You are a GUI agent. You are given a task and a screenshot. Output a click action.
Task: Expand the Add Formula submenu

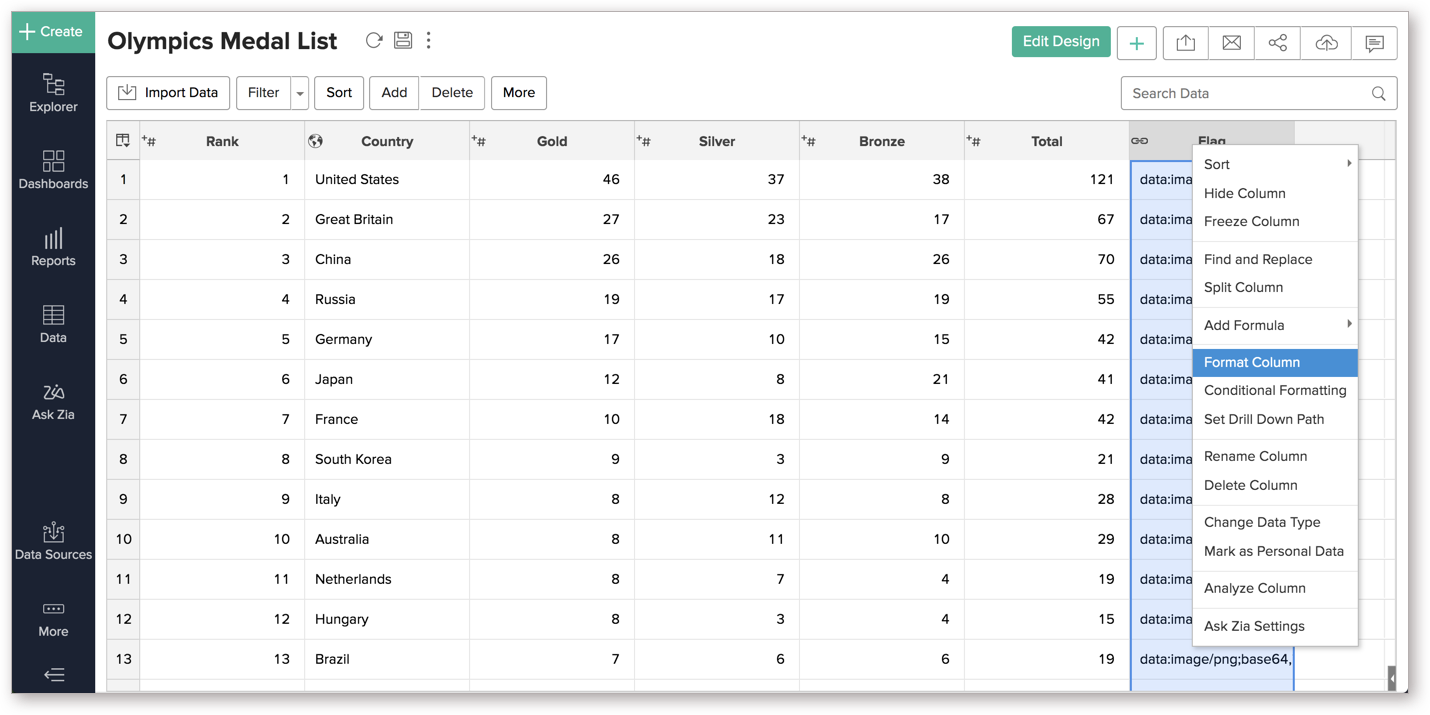point(1274,325)
